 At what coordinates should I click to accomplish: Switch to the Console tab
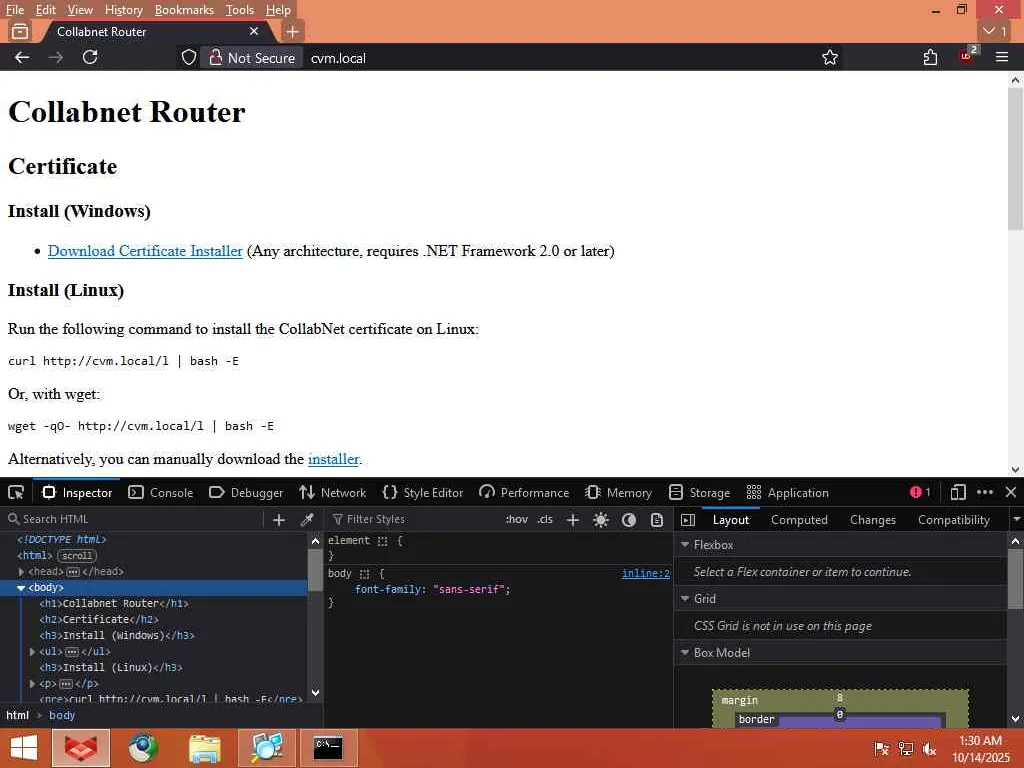[x=161, y=492]
